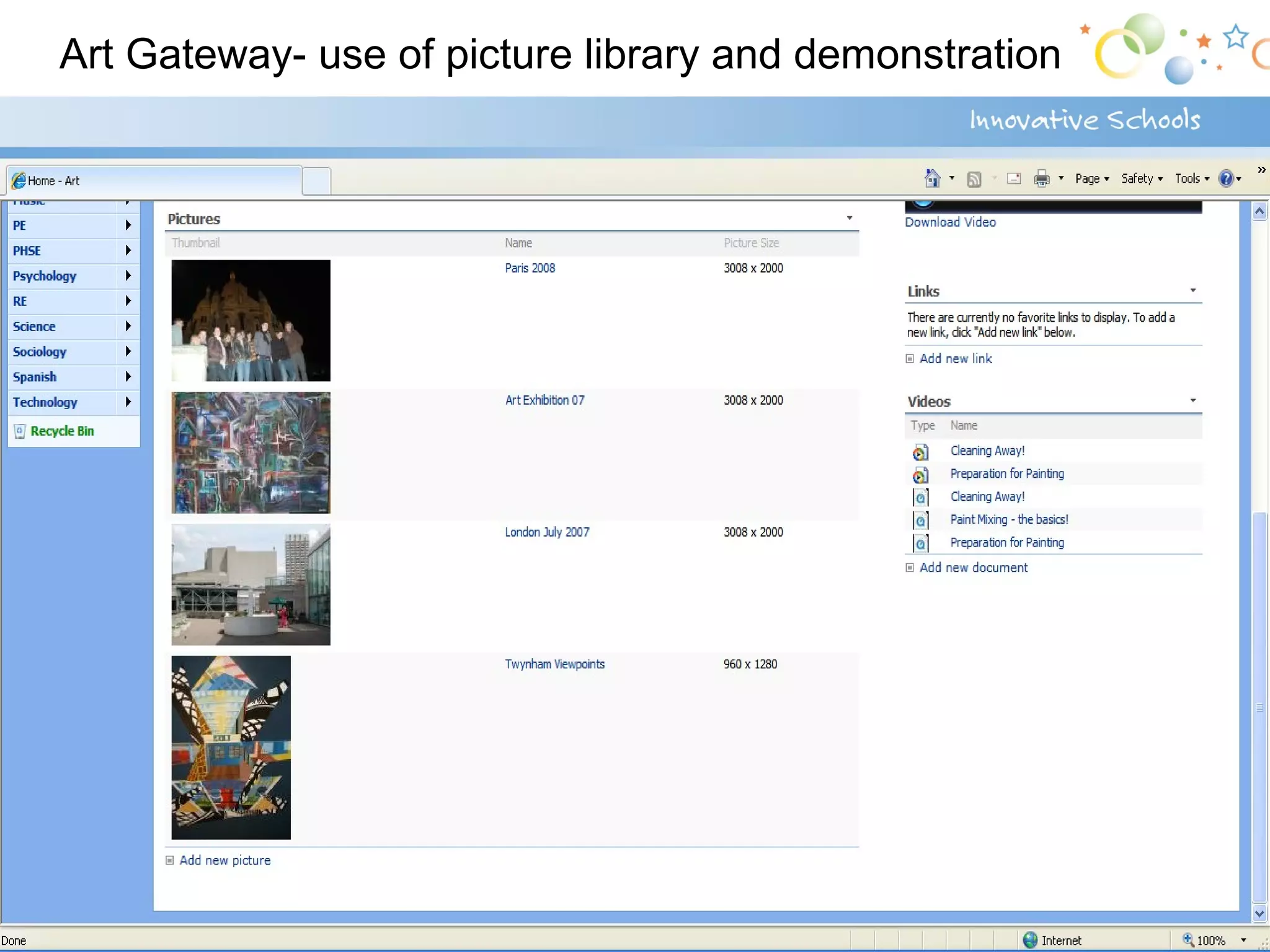Open the Page menu

[1092, 178]
